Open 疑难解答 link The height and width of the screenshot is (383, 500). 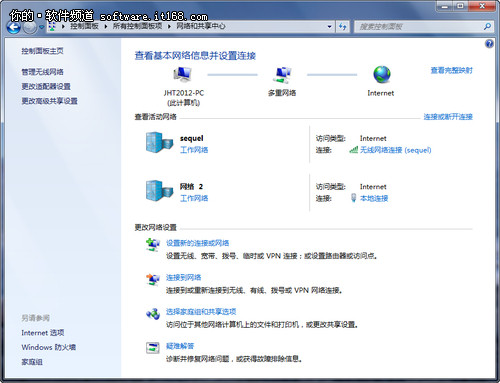click(x=180, y=346)
